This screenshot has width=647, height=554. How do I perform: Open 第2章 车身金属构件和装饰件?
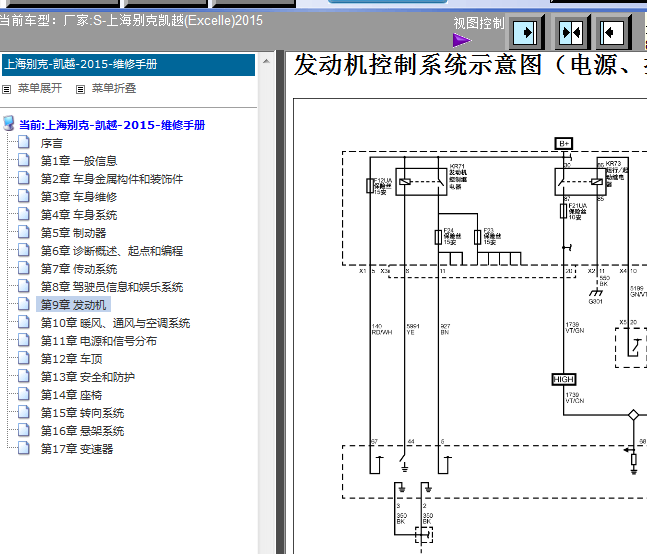pyautogui.click(x=111, y=179)
